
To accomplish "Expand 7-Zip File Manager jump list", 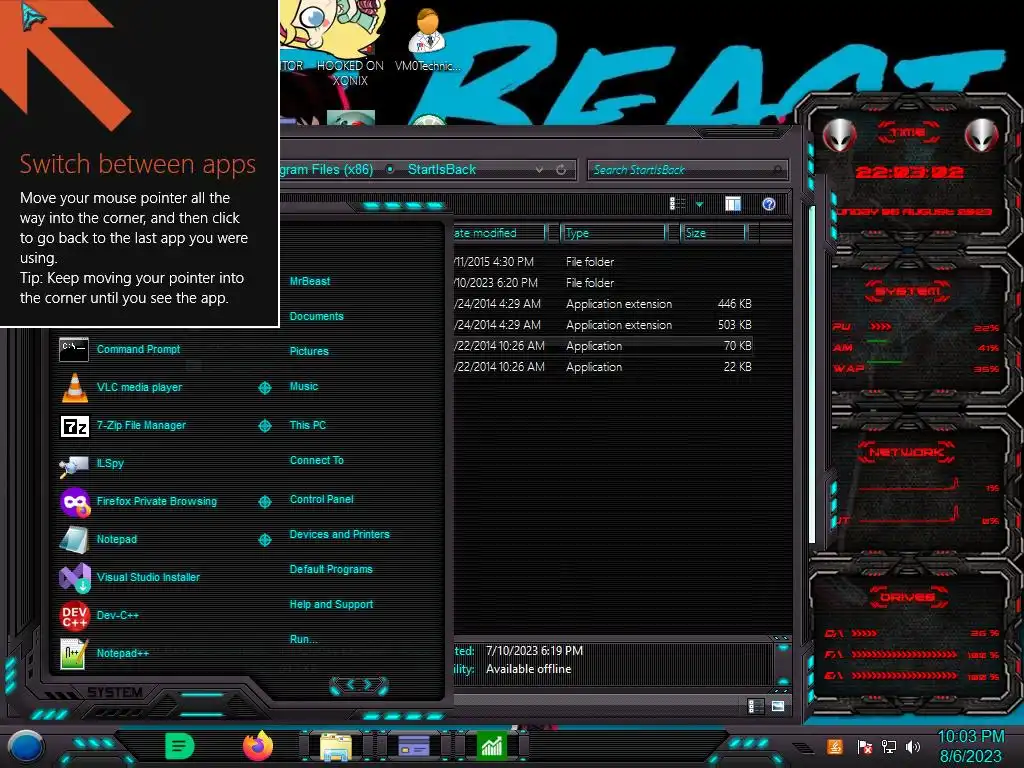I will [264, 426].
